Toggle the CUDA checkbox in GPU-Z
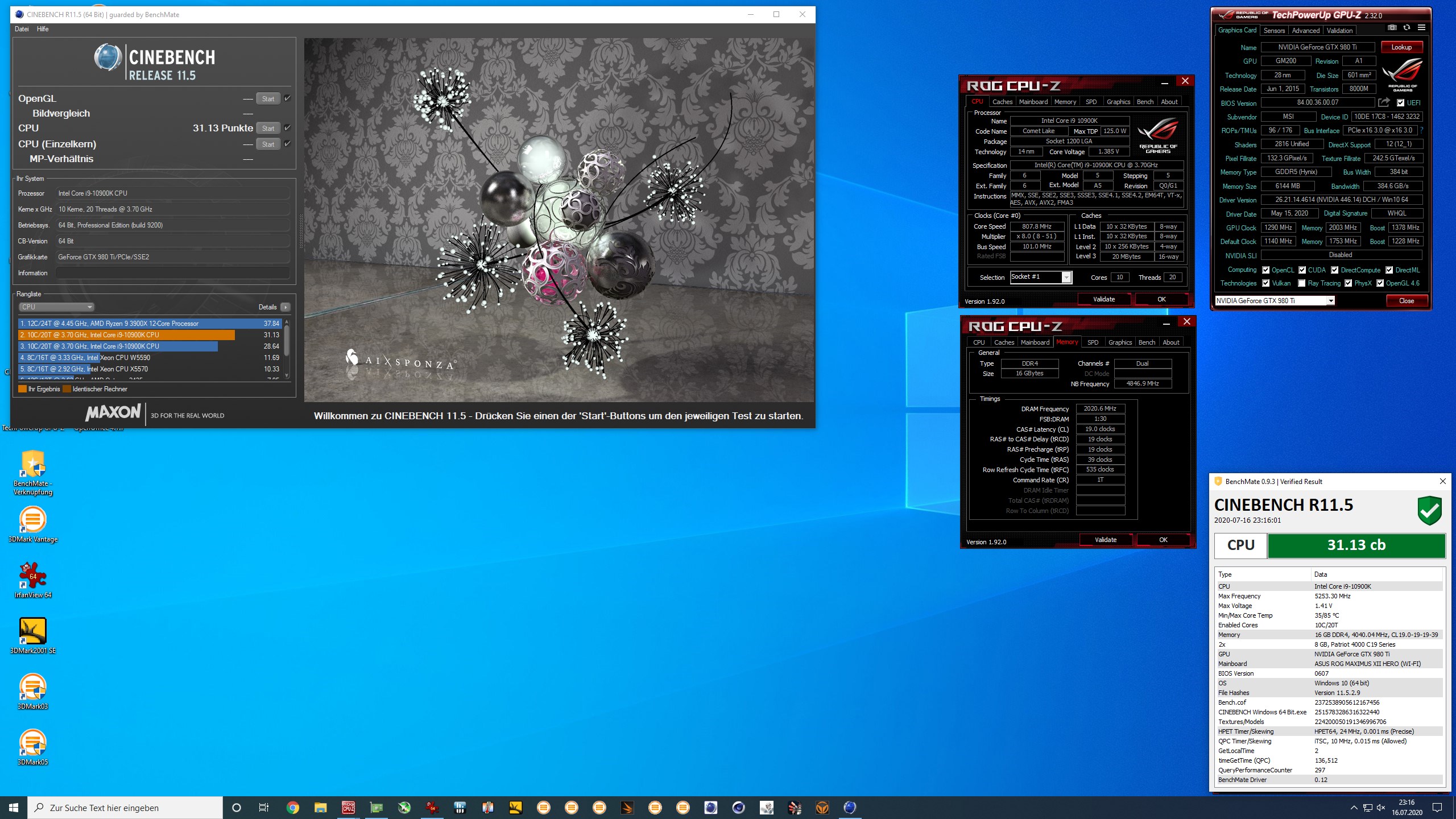Screen dimensions: 1456x819 [x=1302, y=270]
